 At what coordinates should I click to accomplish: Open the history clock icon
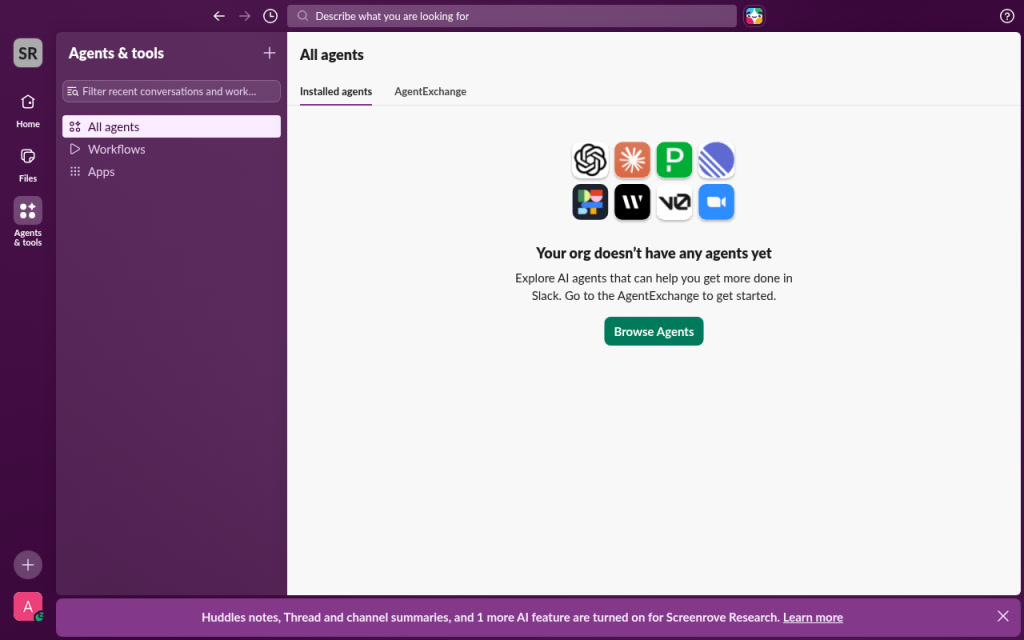tap(270, 16)
